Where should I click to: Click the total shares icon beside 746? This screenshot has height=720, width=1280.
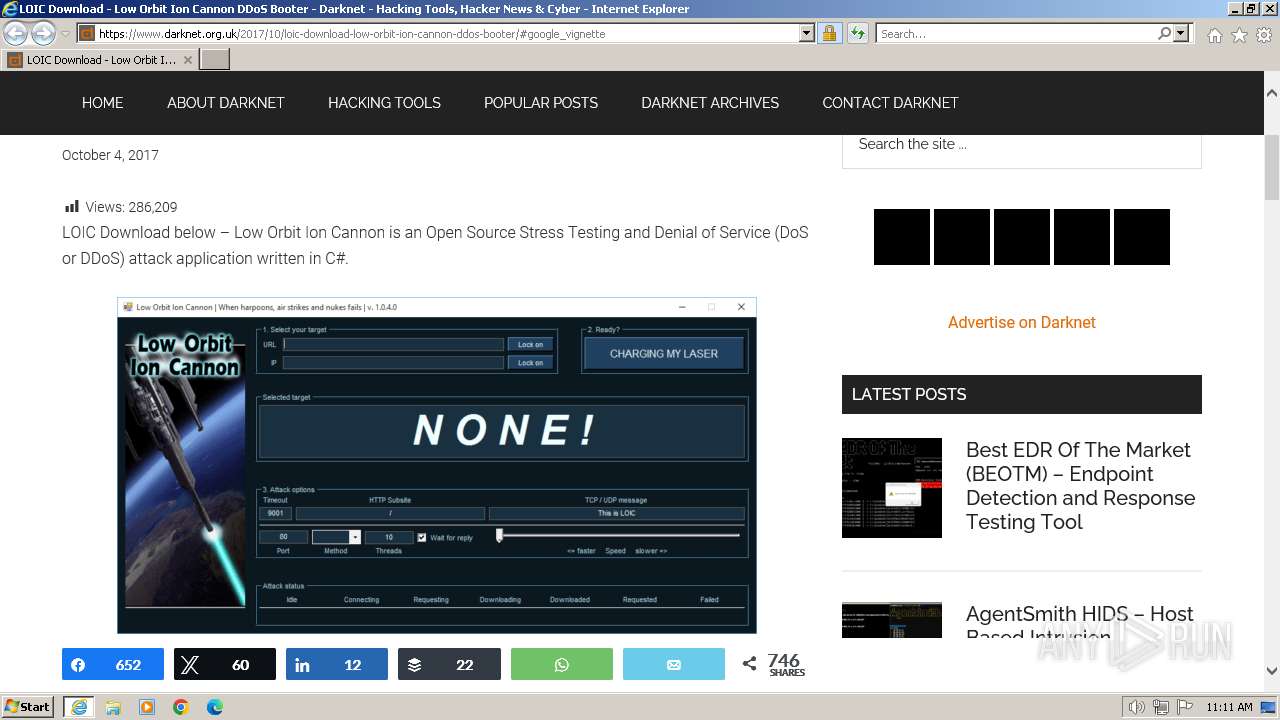click(750, 664)
